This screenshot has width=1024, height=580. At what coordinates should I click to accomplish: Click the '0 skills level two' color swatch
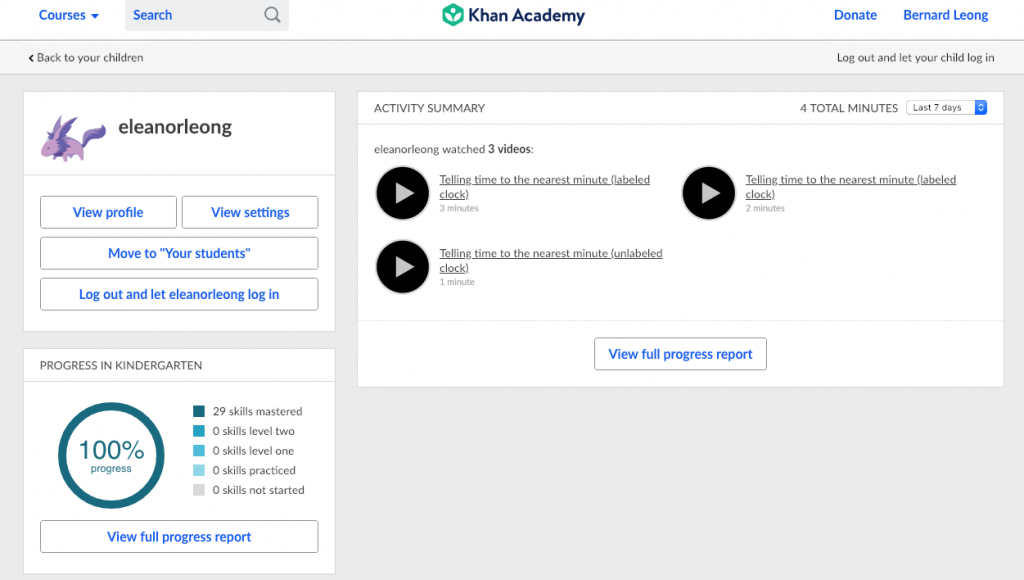[x=199, y=431]
